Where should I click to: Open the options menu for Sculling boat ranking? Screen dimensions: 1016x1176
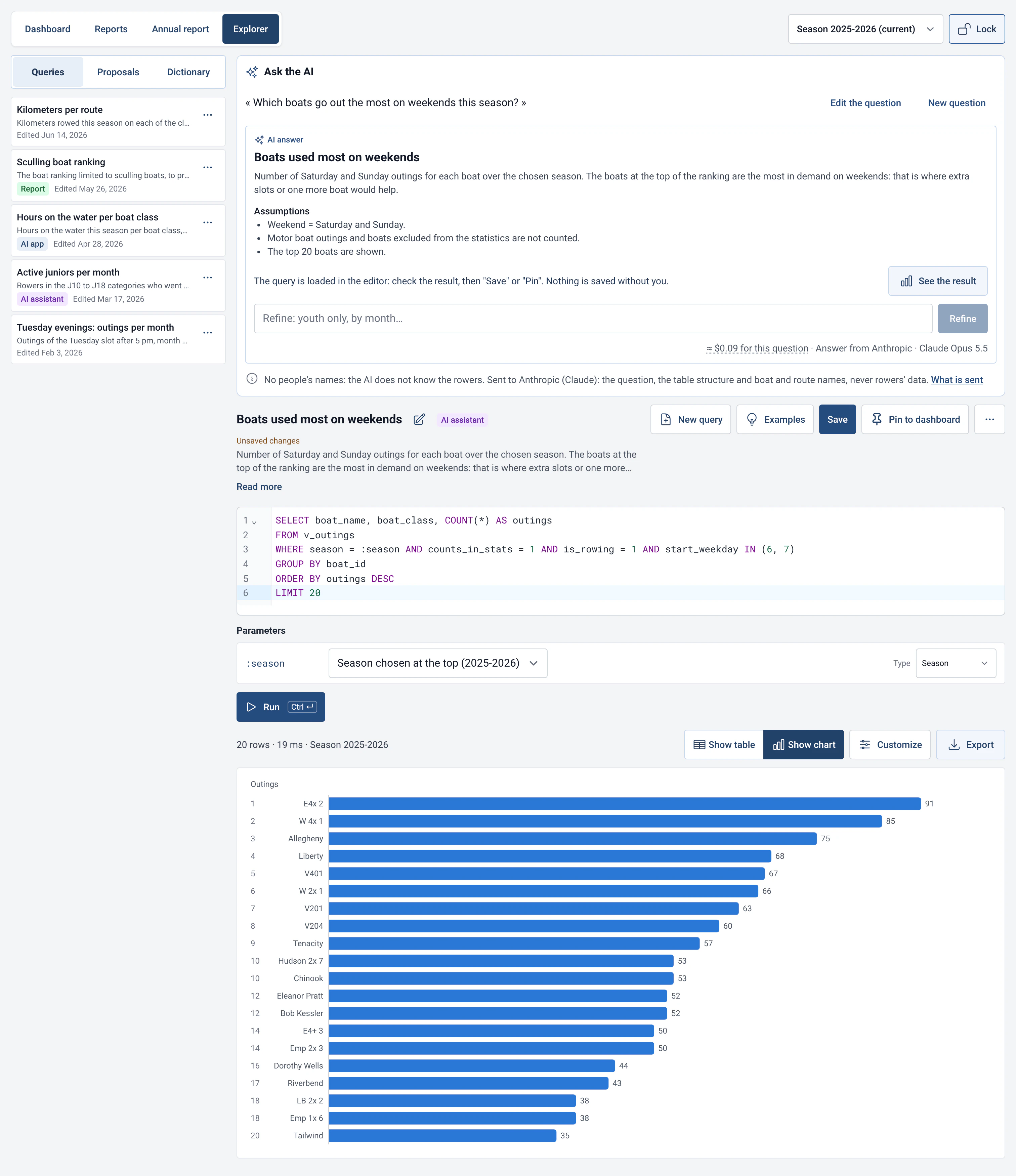pyautogui.click(x=208, y=167)
